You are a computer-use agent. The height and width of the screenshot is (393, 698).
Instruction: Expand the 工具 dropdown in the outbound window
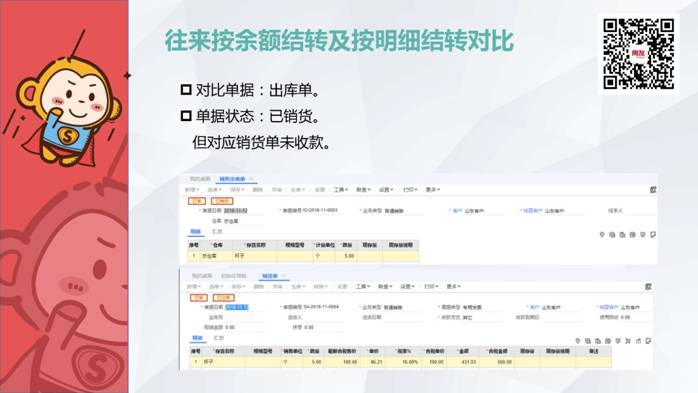[x=341, y=190]
